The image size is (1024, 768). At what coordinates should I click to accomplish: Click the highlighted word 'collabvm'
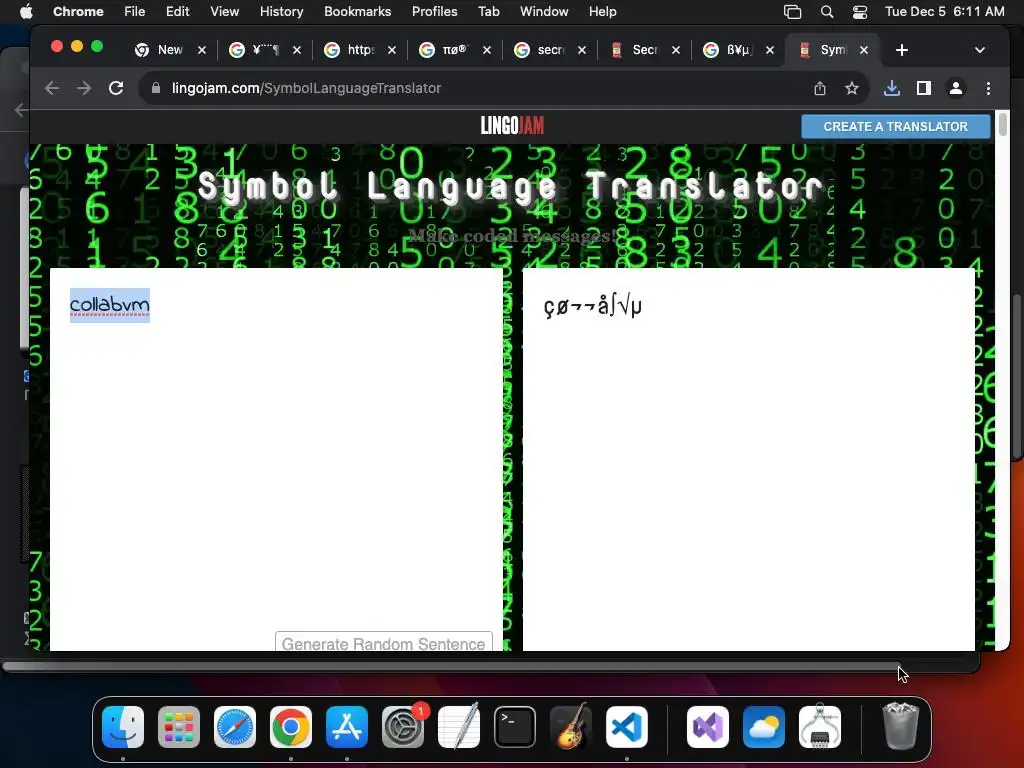110,305
